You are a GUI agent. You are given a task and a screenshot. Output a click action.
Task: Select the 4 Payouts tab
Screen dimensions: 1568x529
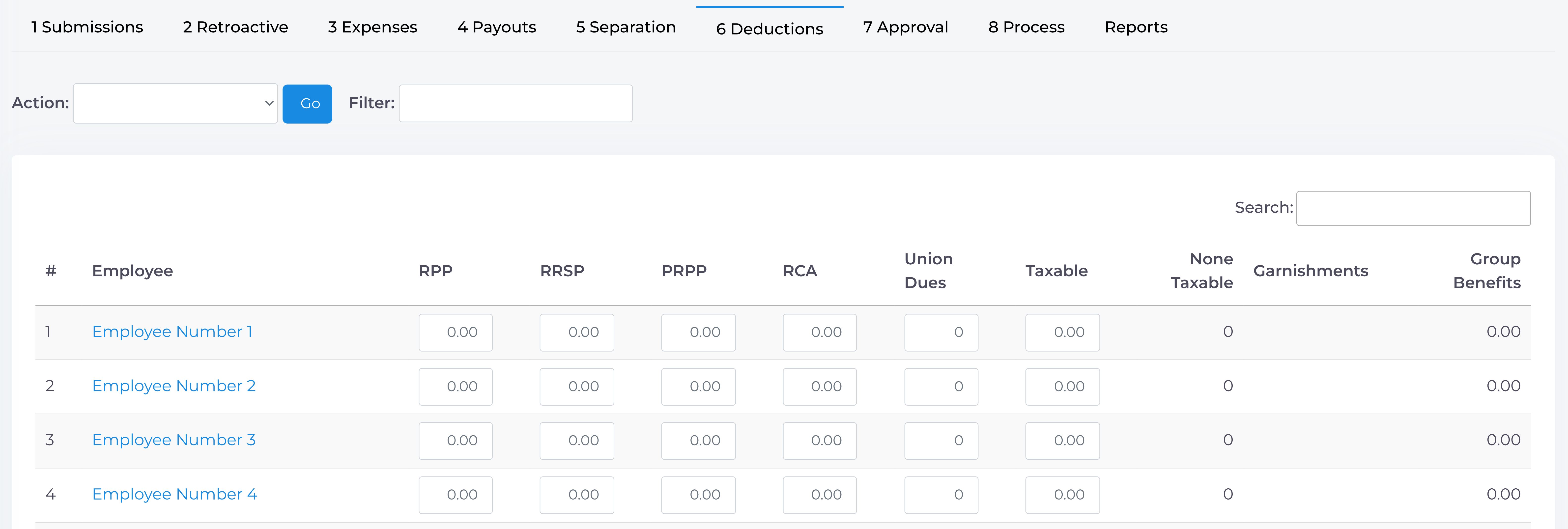pyautogui.click(x=496, y=28)
